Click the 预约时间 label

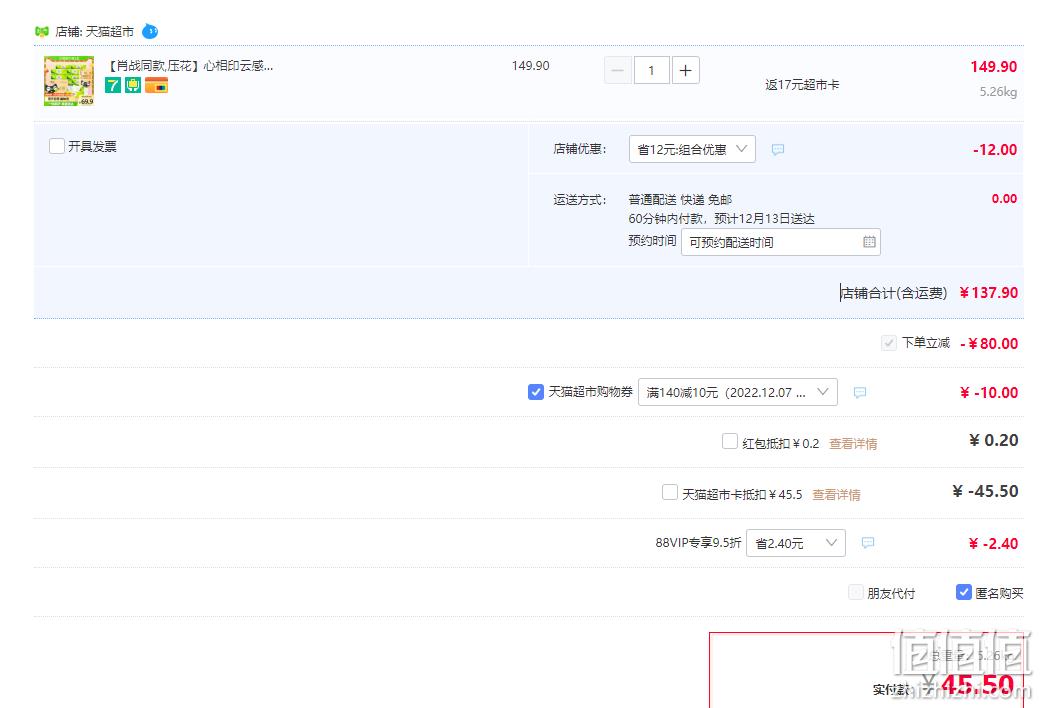[x=652, y=240]
